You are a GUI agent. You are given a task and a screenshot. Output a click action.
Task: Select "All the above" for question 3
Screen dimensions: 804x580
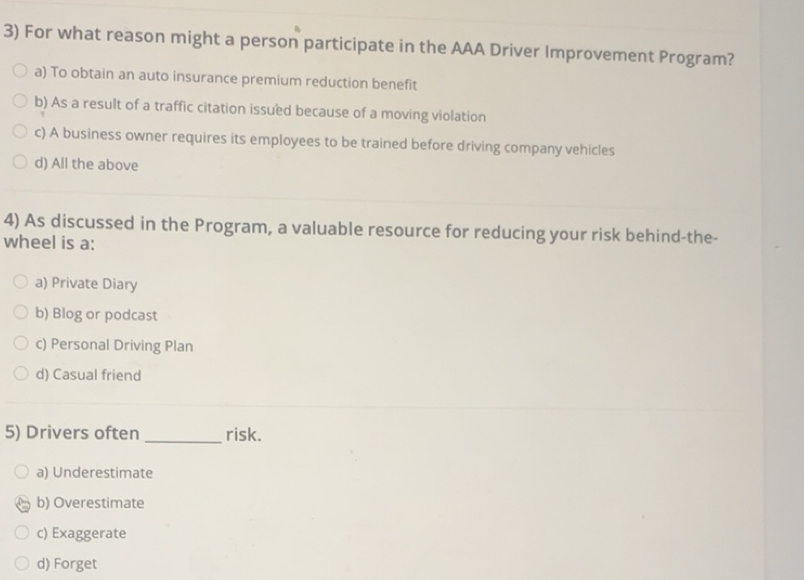(x=19, y=164)
